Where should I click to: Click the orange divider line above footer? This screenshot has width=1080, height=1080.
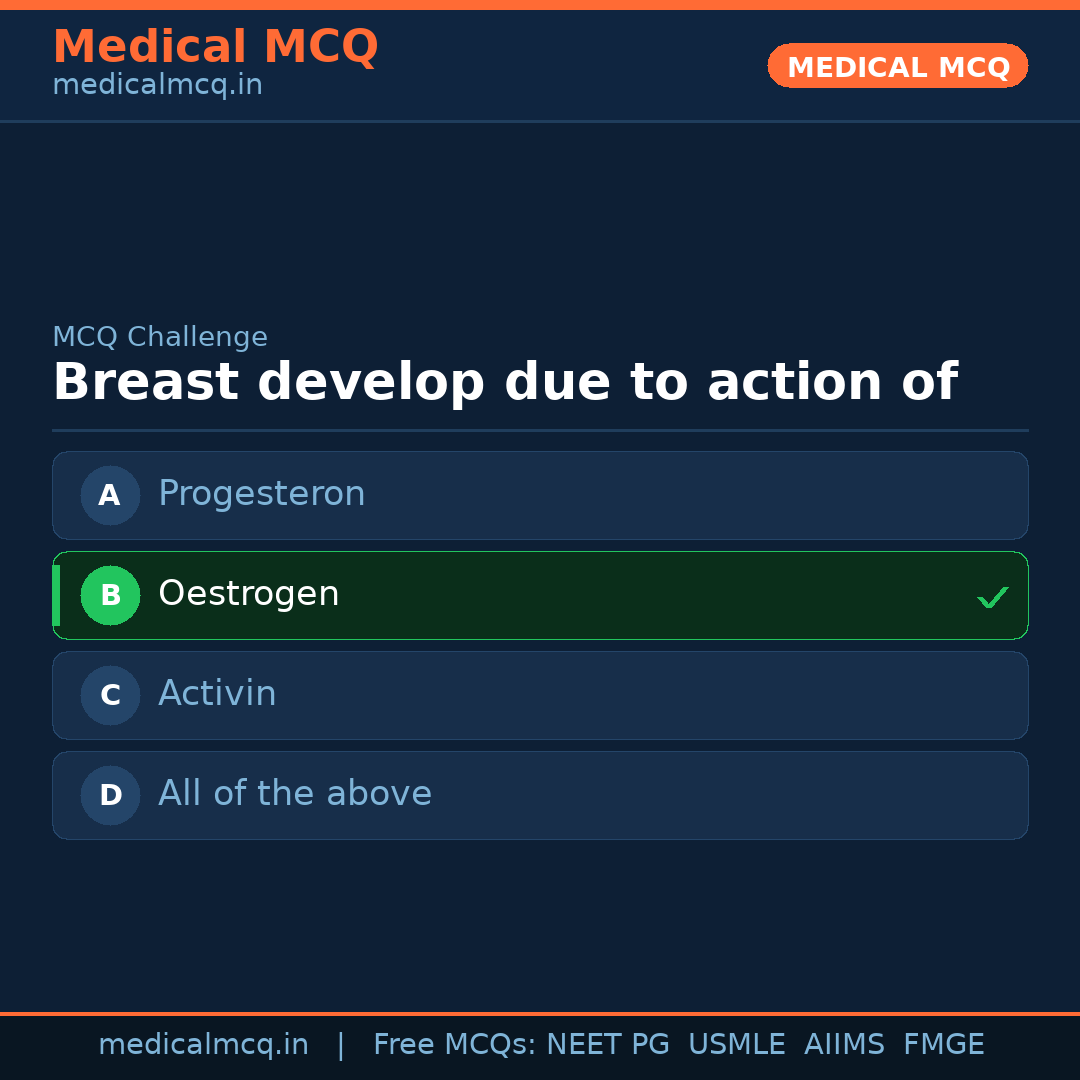tap(540, 1013)
